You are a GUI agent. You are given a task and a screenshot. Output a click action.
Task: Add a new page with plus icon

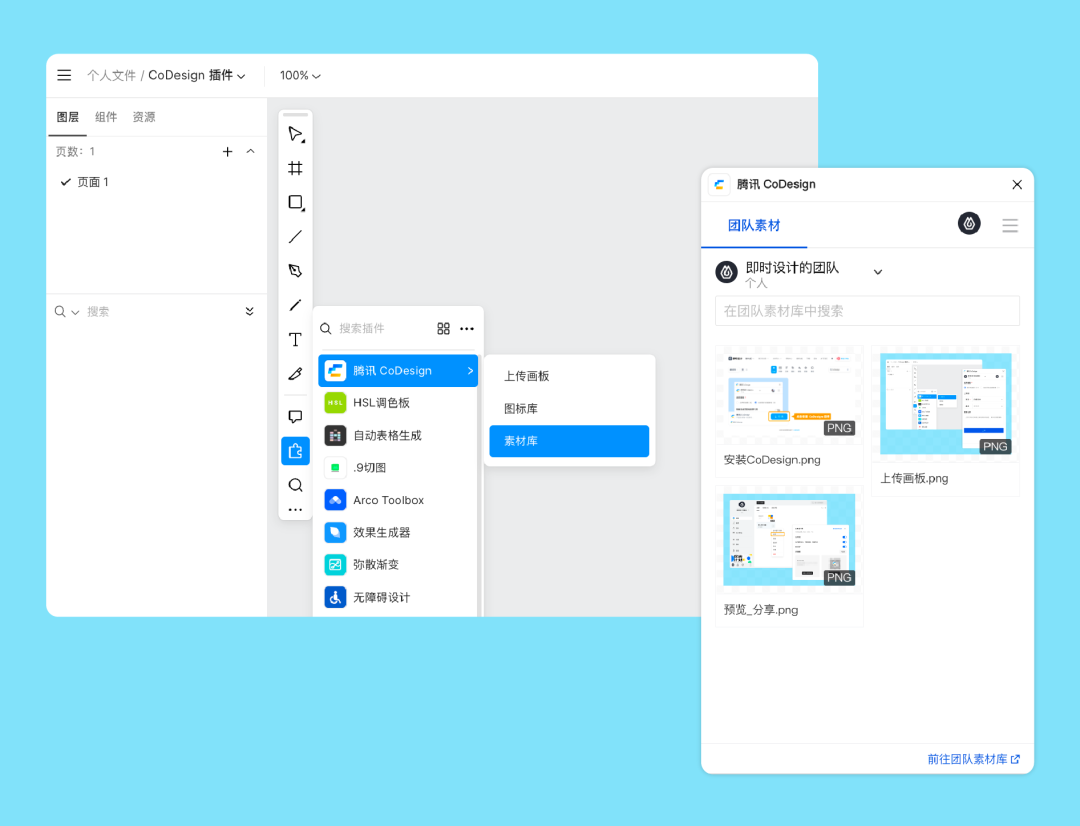point(227,152)
